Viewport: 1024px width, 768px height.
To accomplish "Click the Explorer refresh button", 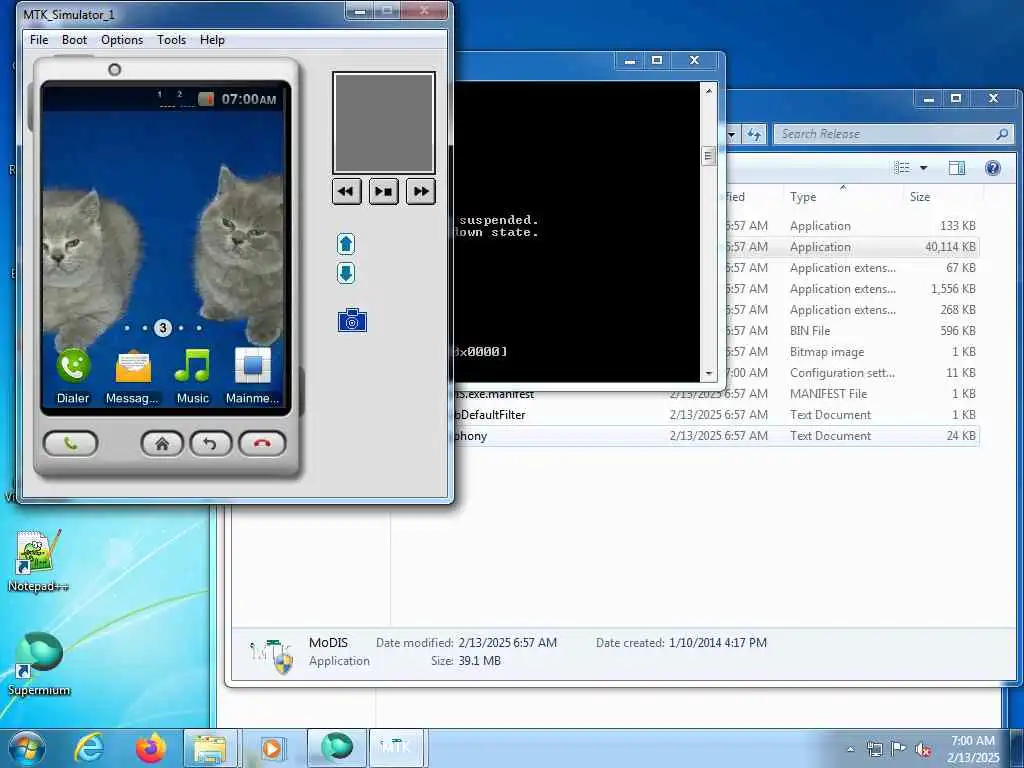I will [754, 135].
